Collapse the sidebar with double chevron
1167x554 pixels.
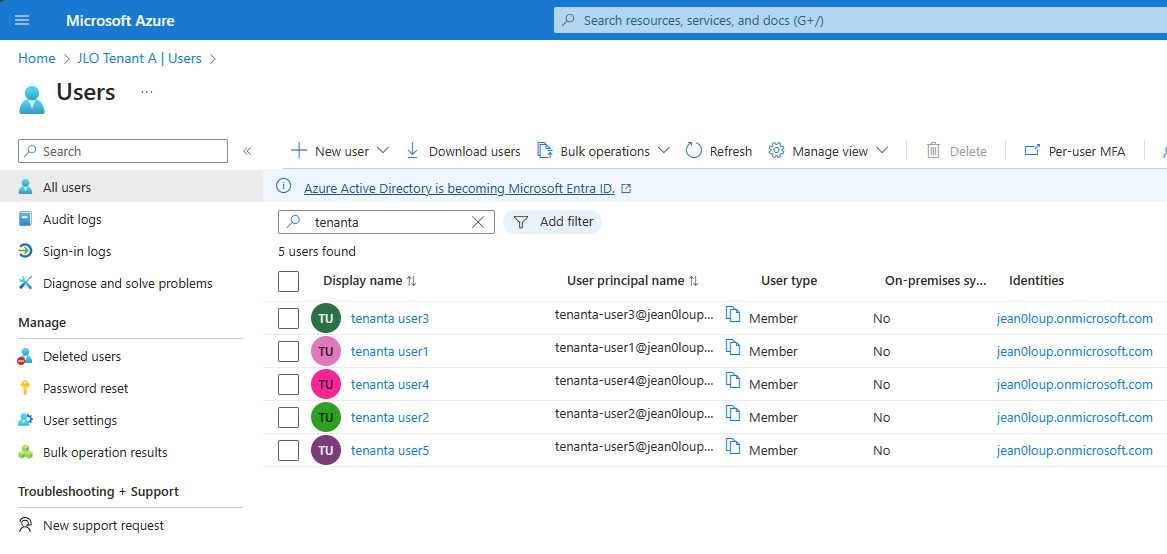pos(247,151)
